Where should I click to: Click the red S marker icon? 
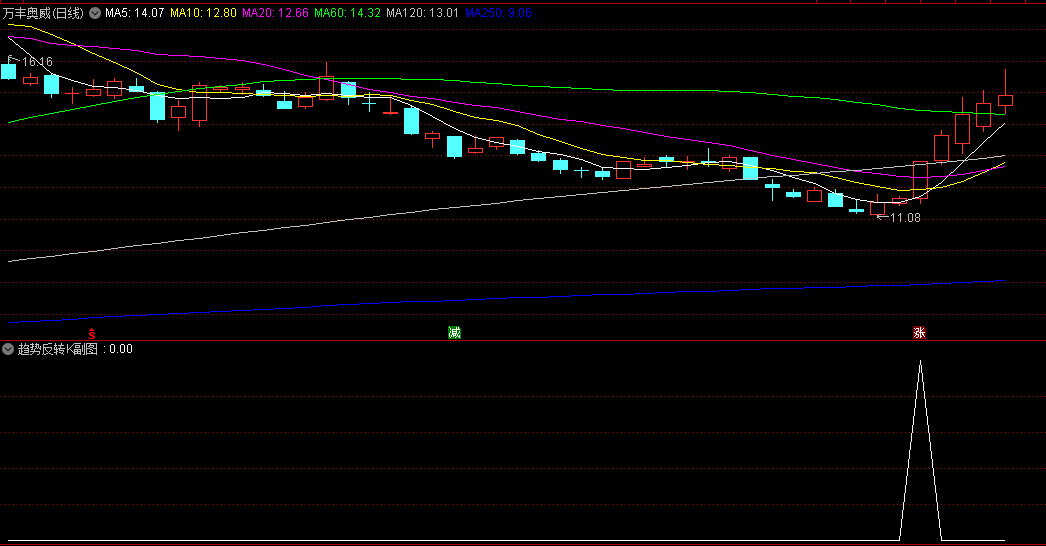point(92,334)
